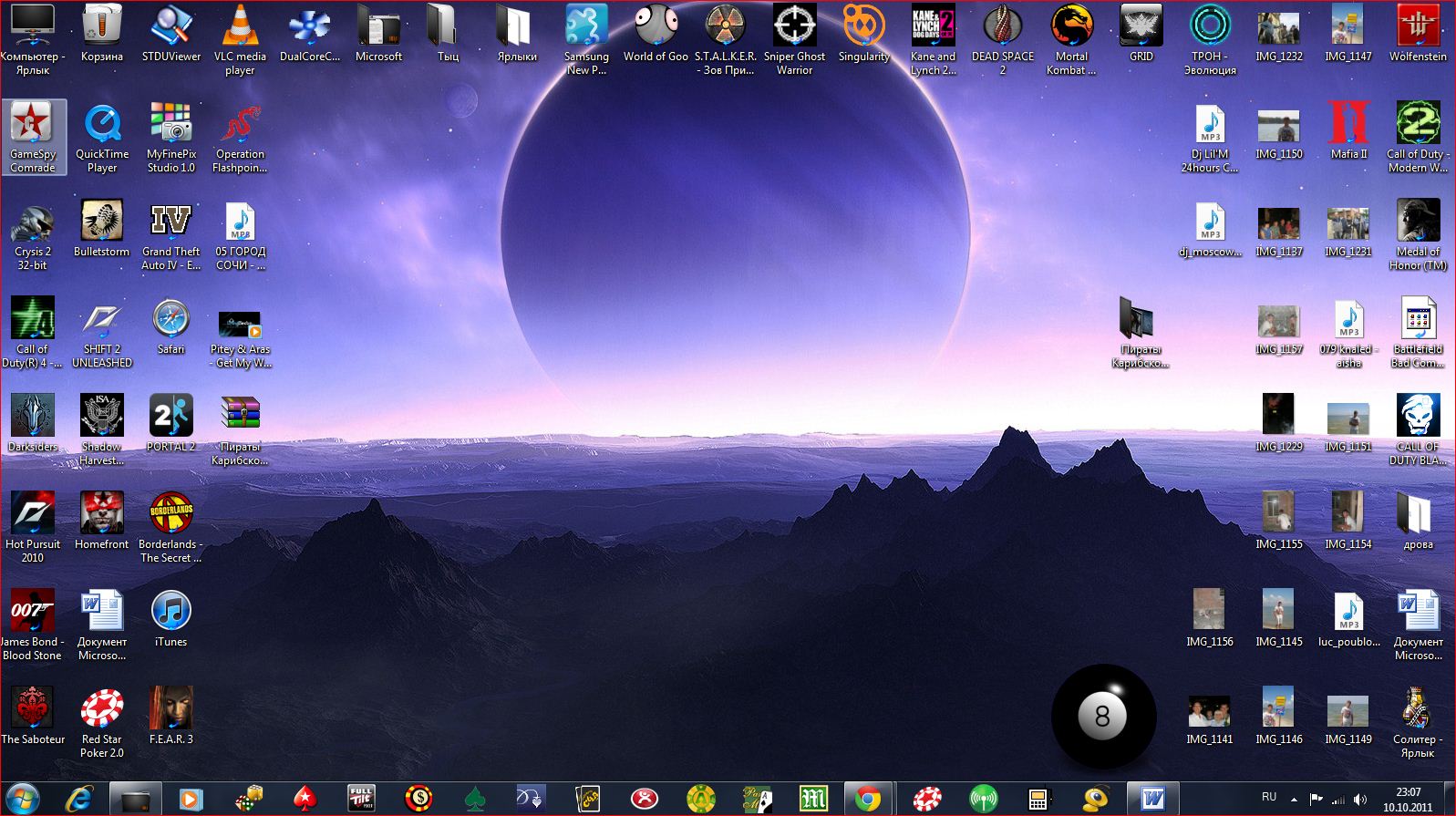Viewport: 1456px width, 816px height.
Task: Click the Full Tilt Poker taskbar icon
Action: pyautogui.click(x=362, y=800)
